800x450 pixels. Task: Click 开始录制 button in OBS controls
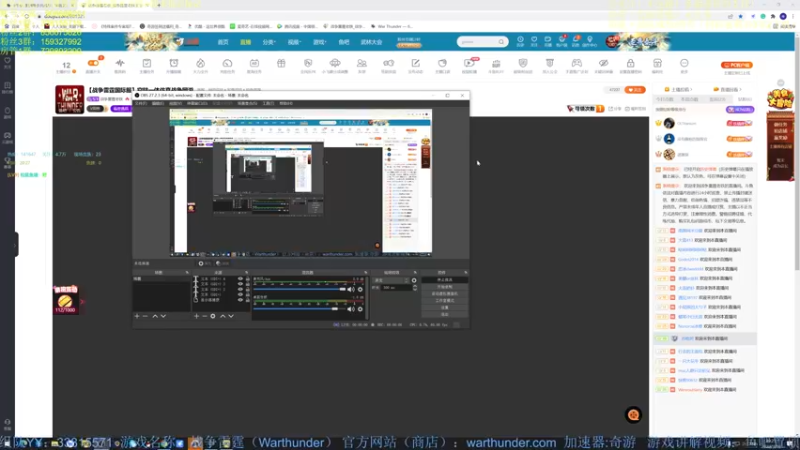point(444,287)
